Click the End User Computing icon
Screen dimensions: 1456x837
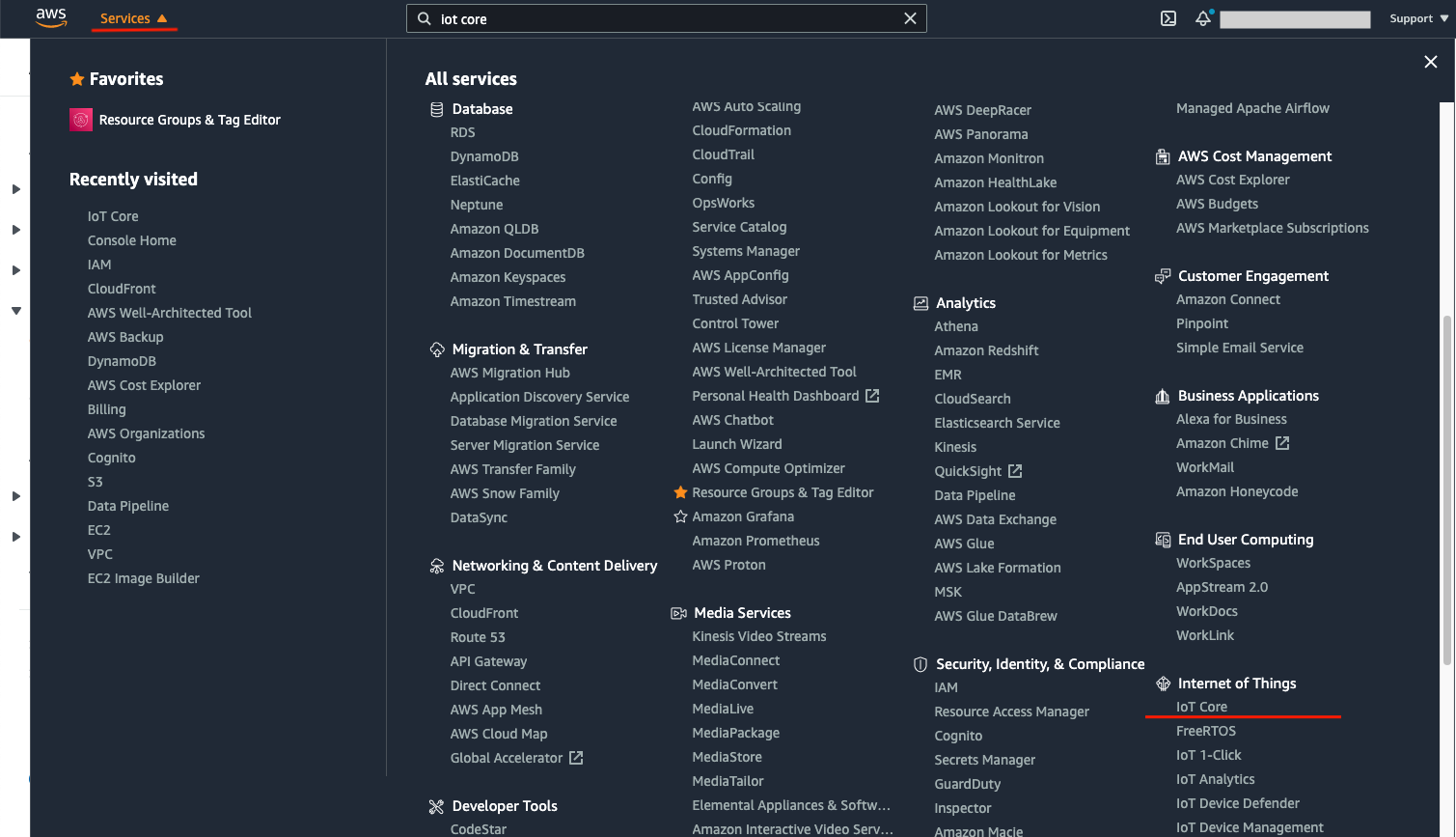[x=1163, y=540]
